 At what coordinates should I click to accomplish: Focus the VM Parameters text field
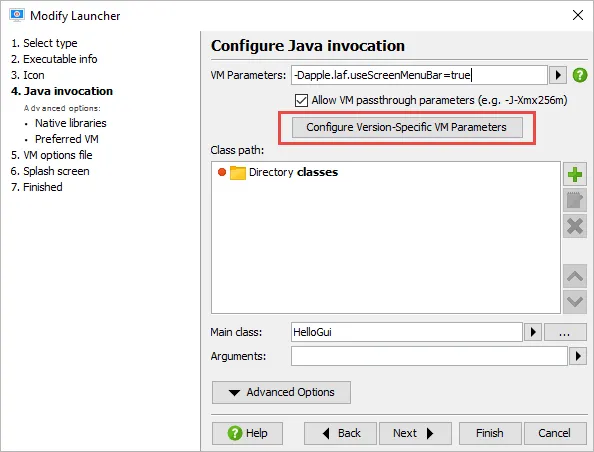(419, 75)
